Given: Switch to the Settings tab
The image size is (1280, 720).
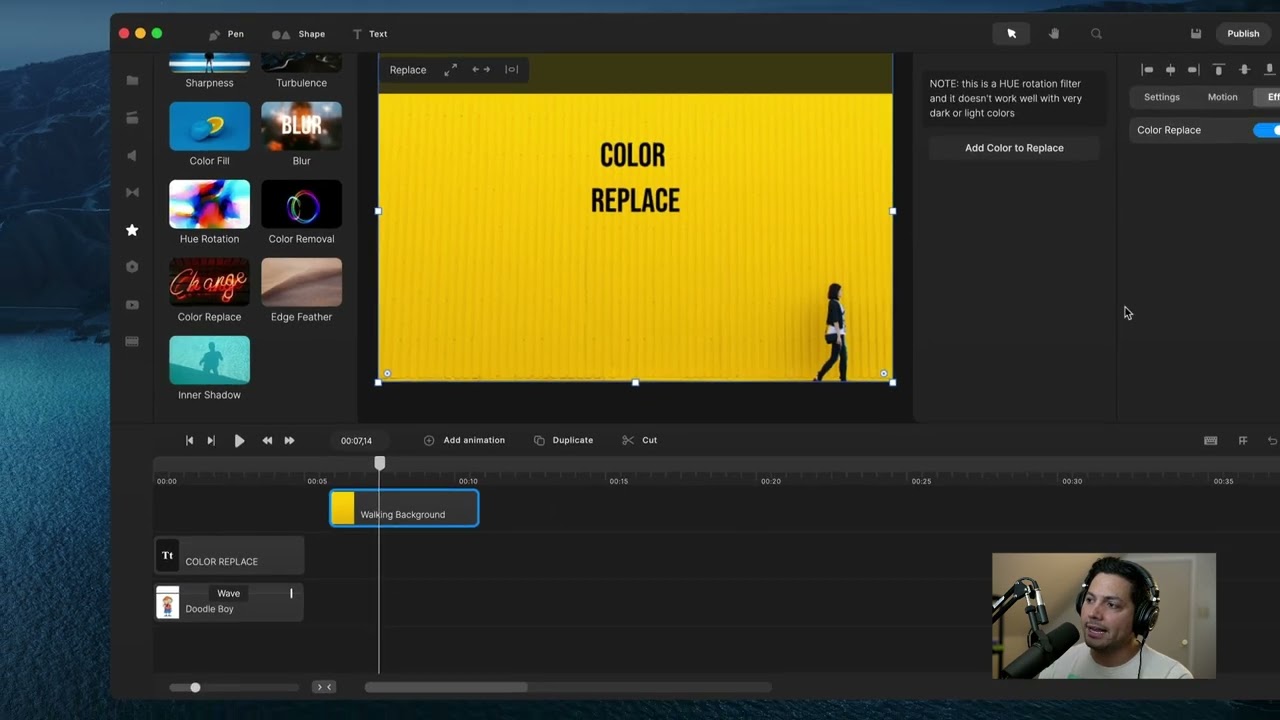Looking at the screenshot, I should [1161, 97].
